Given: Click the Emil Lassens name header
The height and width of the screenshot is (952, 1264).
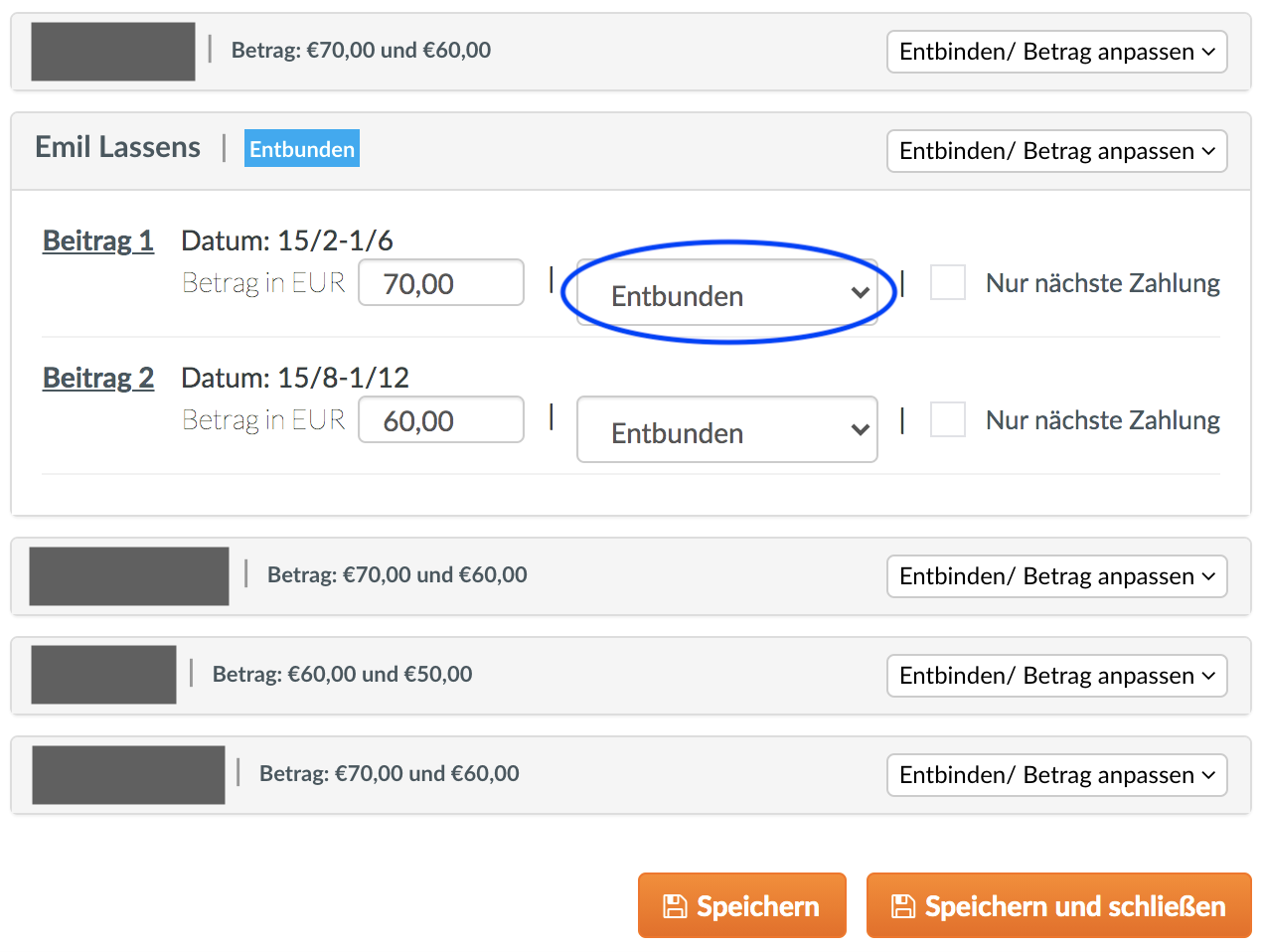Looking at the screenshot, I should (117, 147).
